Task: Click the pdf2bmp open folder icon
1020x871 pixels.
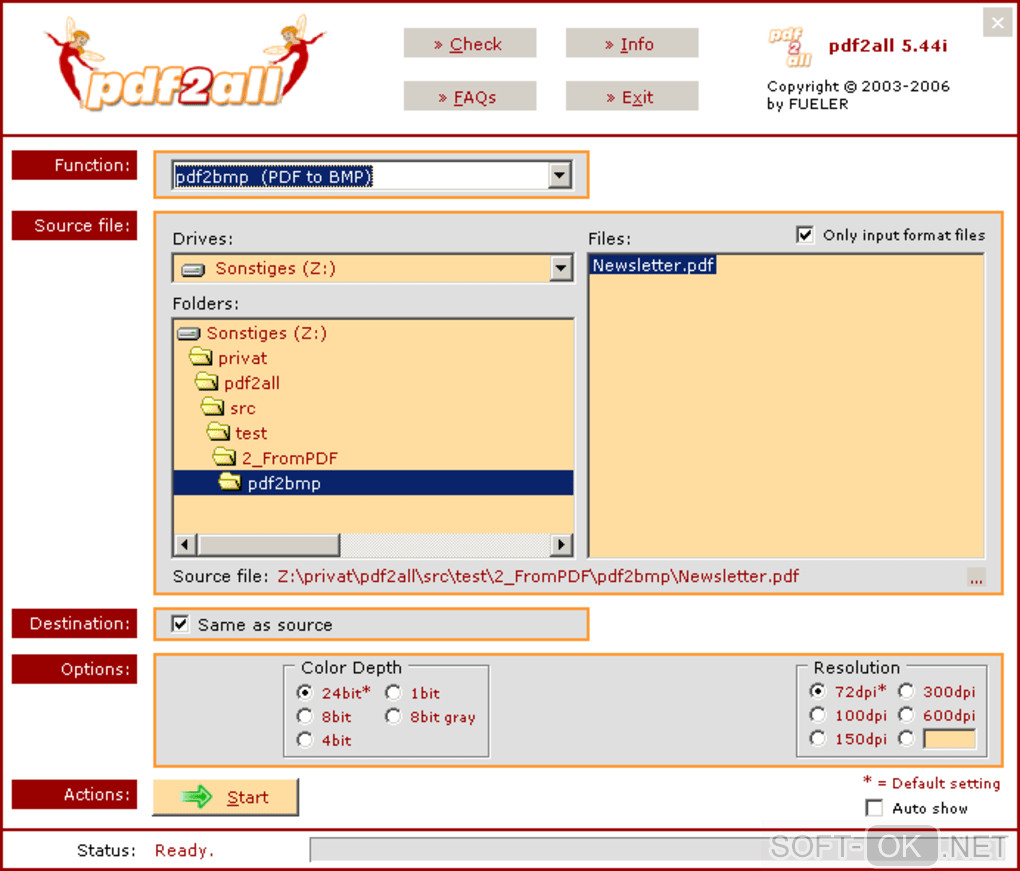Action: (x=230, y=481)
